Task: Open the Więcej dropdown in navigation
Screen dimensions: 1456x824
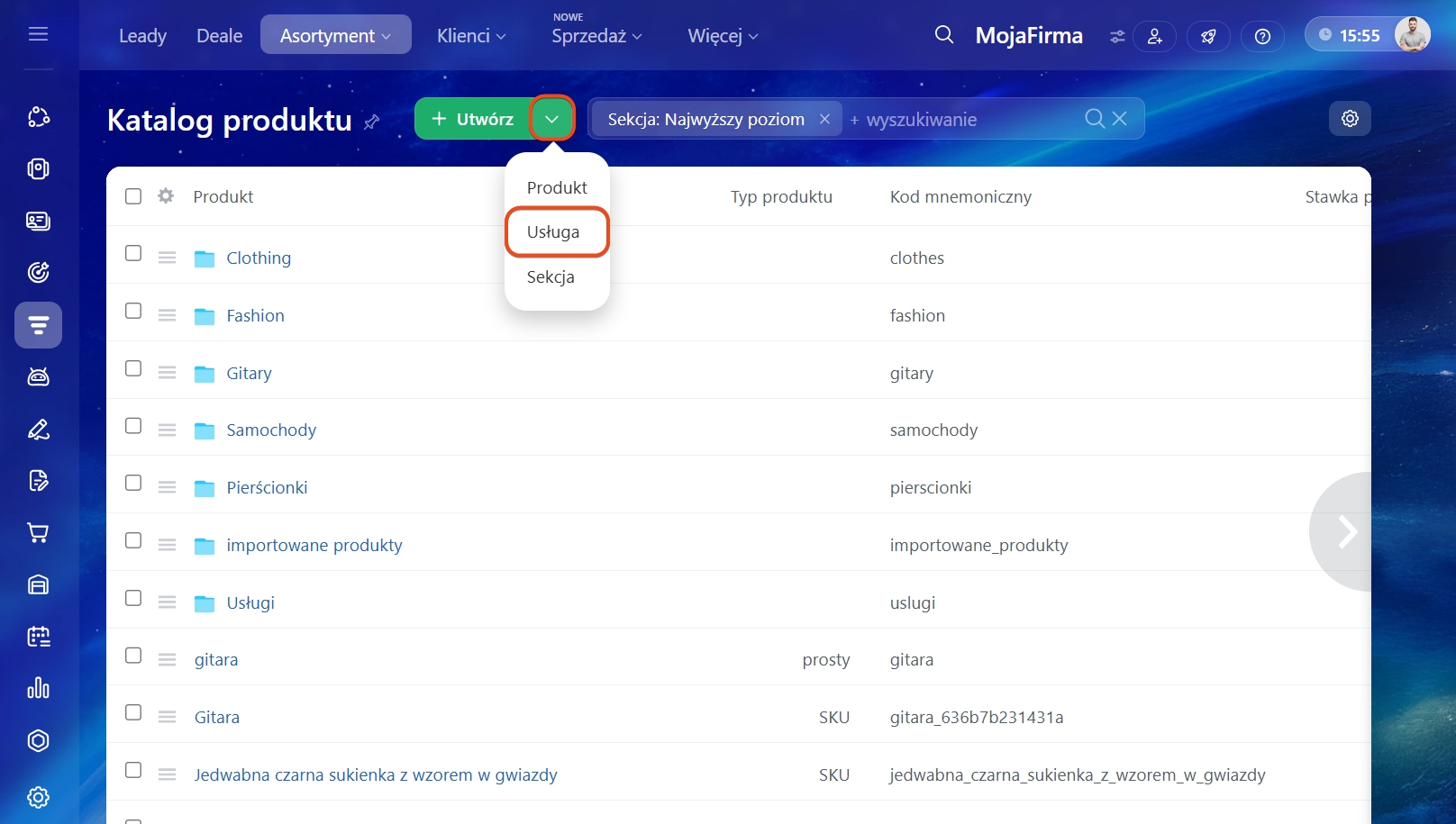Action: click(723, 36)
